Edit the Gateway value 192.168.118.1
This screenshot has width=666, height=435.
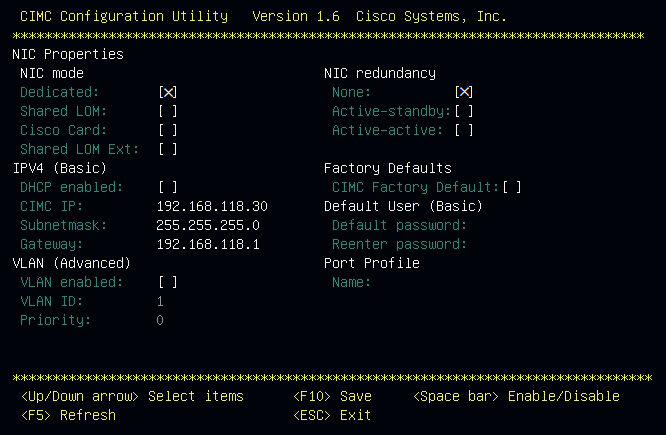[x=208, y=244]
